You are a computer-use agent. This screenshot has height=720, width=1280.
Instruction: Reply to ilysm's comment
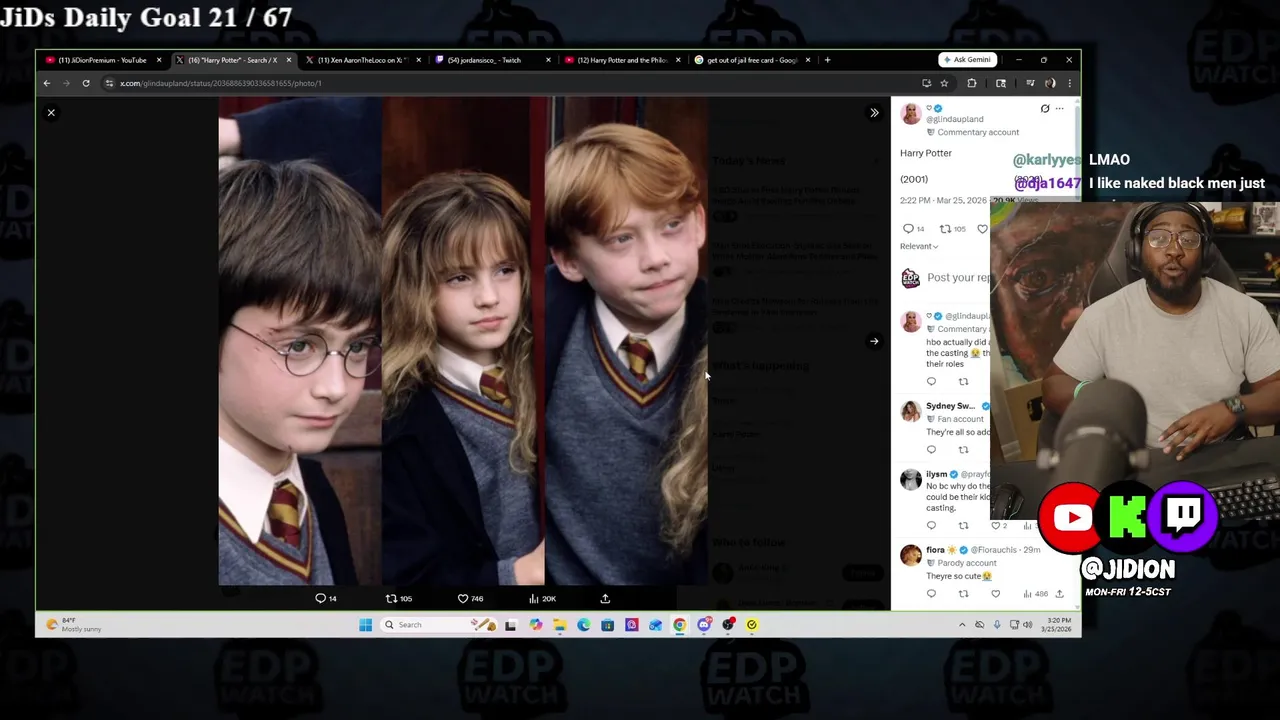[931, 526]
